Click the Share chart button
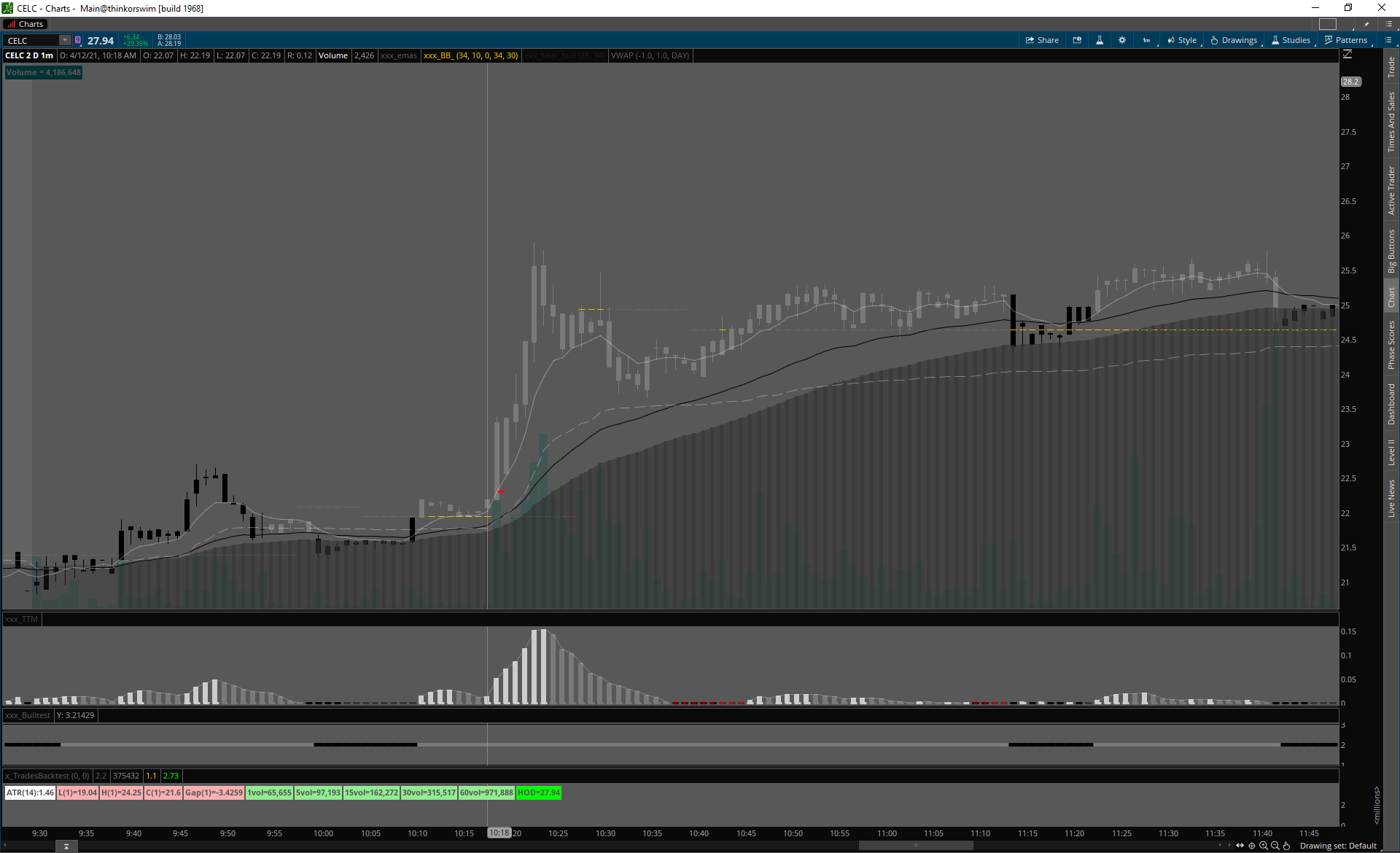1400x853 pixels. pyautogui.click(x=1042, y=40)
